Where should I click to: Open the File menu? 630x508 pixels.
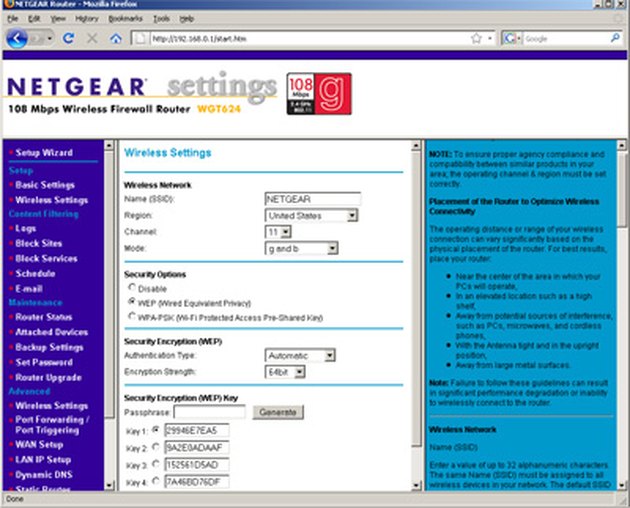point(13,18)
